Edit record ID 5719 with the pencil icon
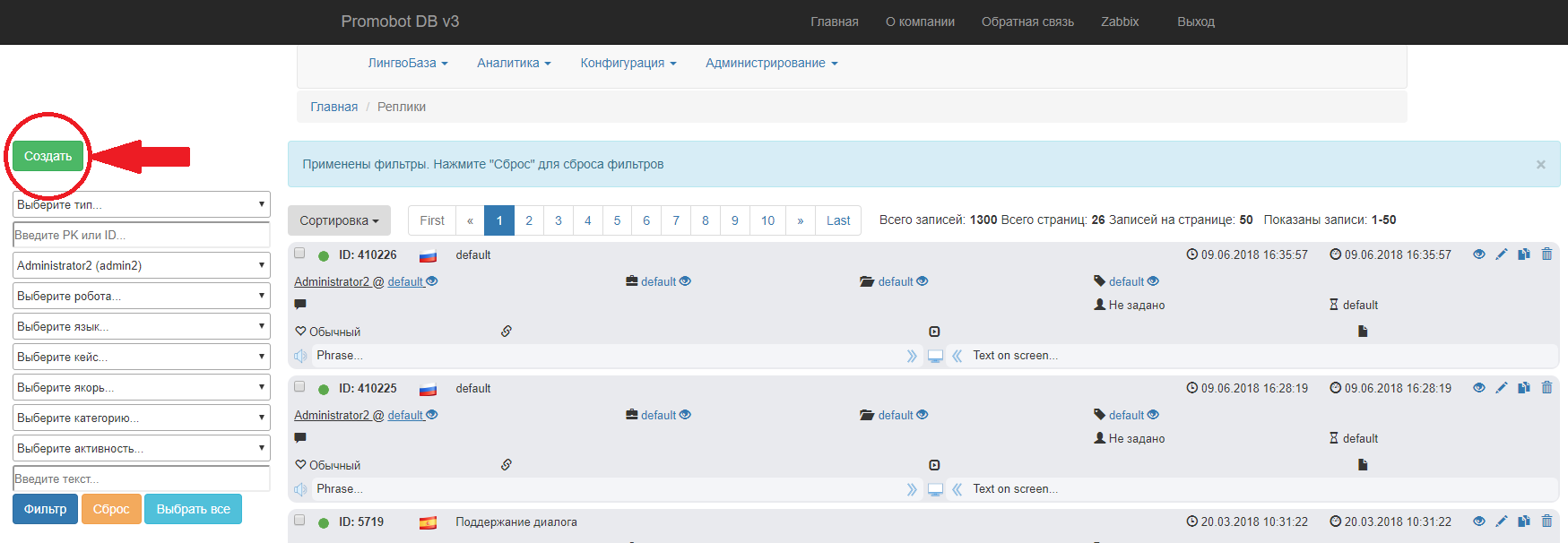The width and height of the screenshot is (1568, 543). pyautogui.click(x=1502, y=521)
